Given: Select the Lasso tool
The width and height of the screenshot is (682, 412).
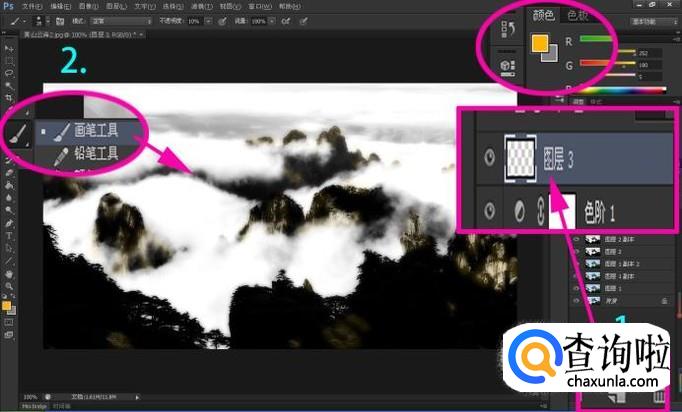Looking at the screenshot, I should point(9,73).
